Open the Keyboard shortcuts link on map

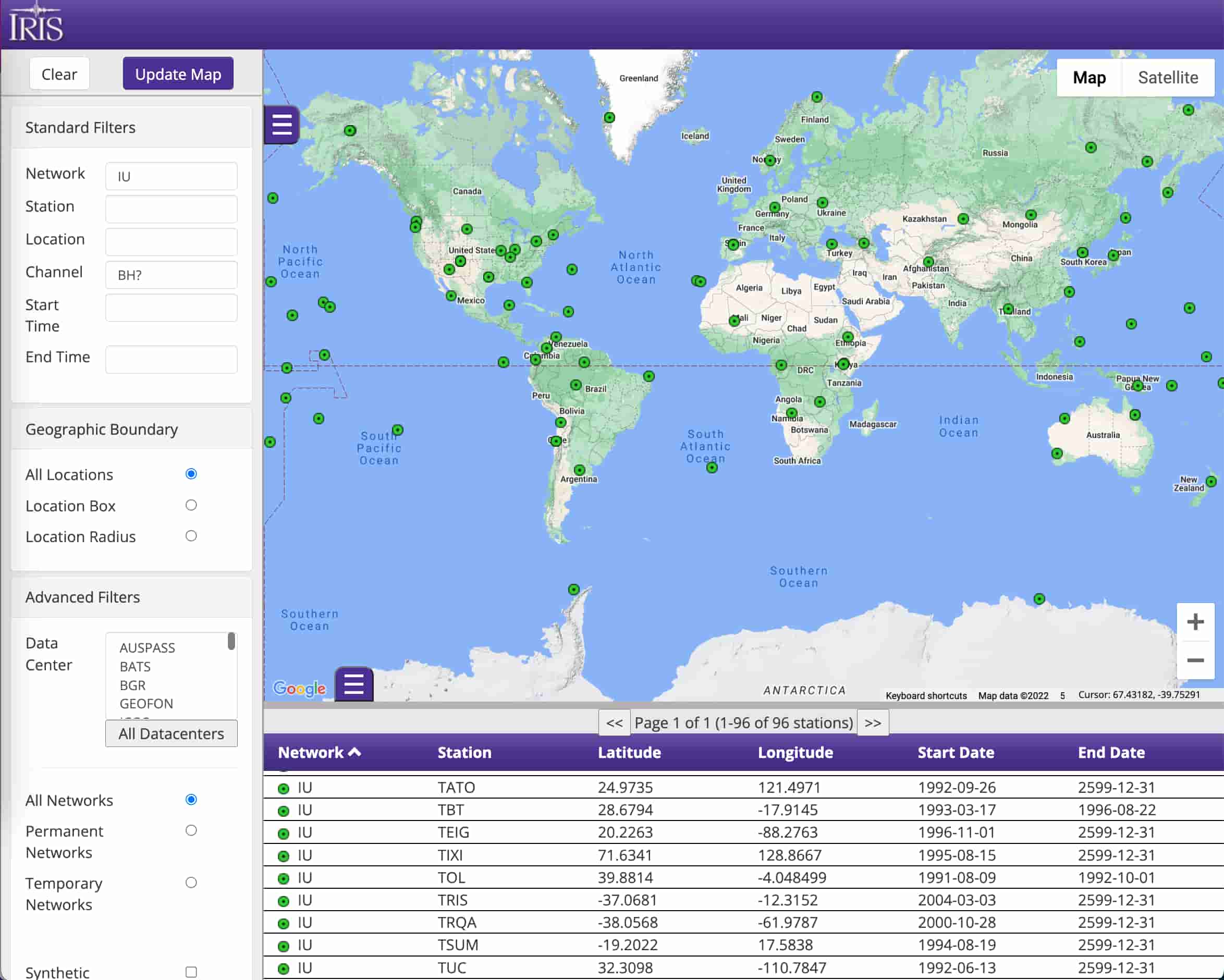click(926, 695)
